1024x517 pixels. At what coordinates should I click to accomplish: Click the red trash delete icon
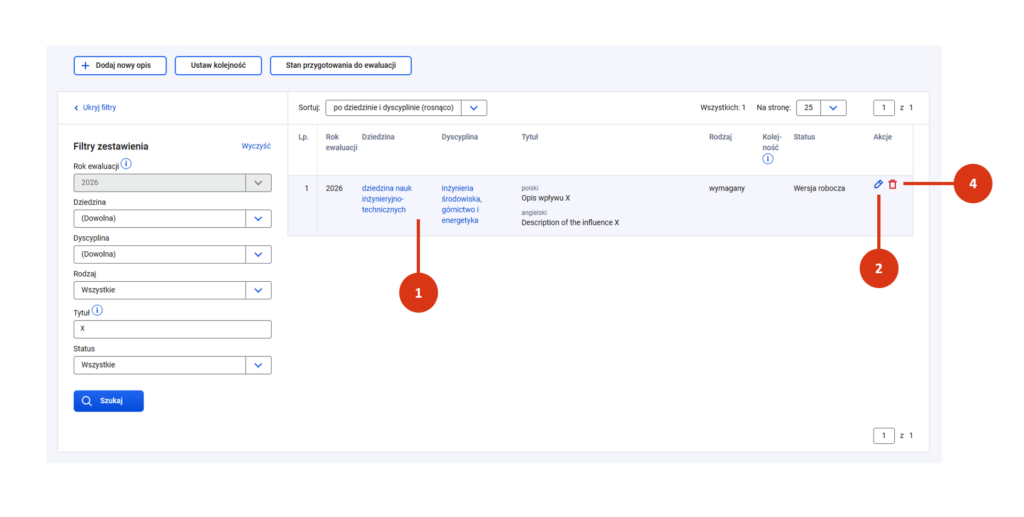[x=893, y=185]
